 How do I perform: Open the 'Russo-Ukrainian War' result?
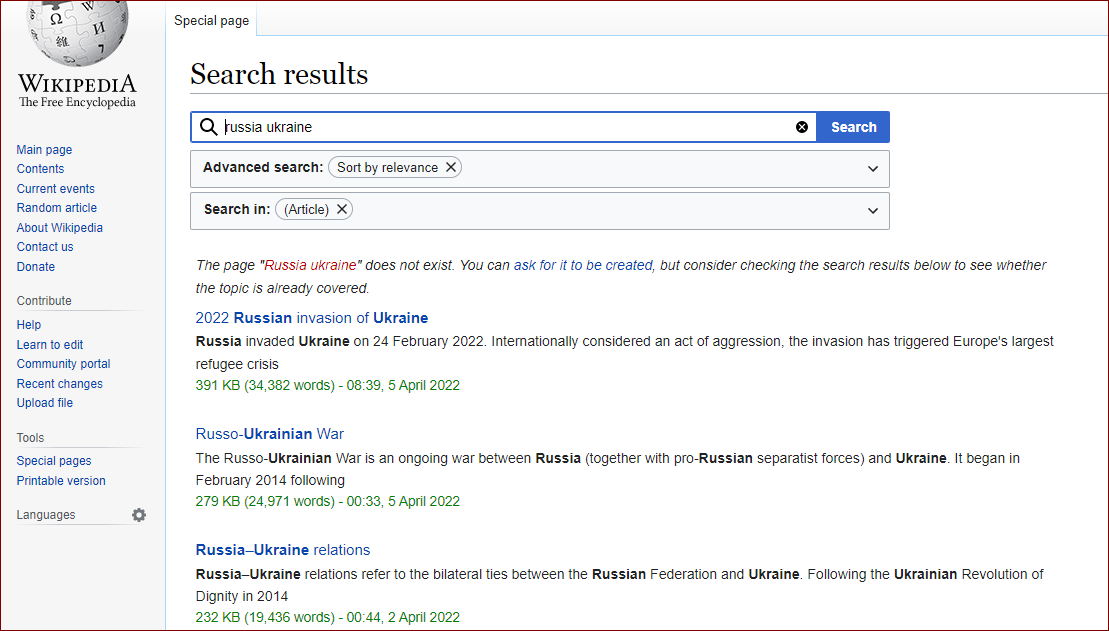coord(269,434)
